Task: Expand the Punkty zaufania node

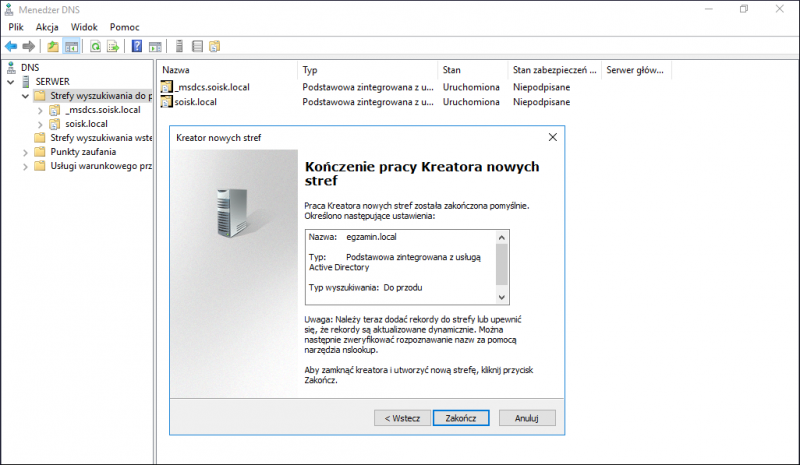Action: click(25, 152)
